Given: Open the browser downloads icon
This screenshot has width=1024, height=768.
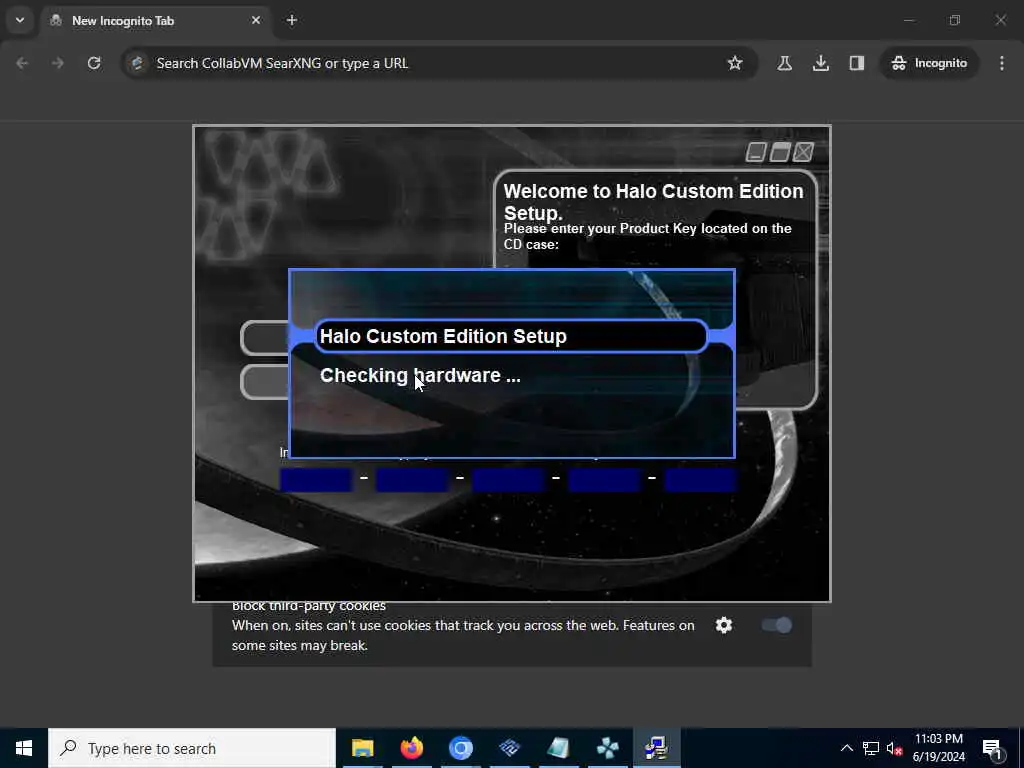Looking at the screenshot, I should click(x=821, y=63).
